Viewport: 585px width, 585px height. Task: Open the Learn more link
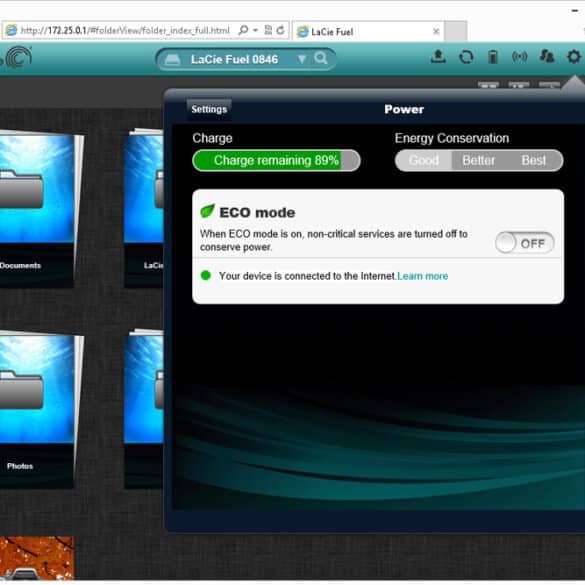pyautogui.click(x=422, y=276)
